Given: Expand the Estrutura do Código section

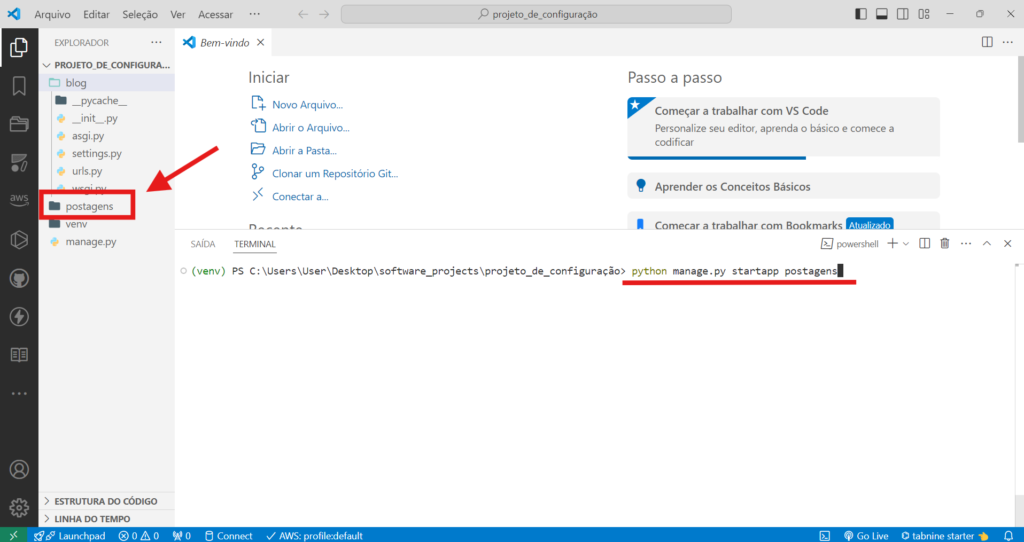Looking at the screenshot, I should pyautogui.click(x=105, y=501).
